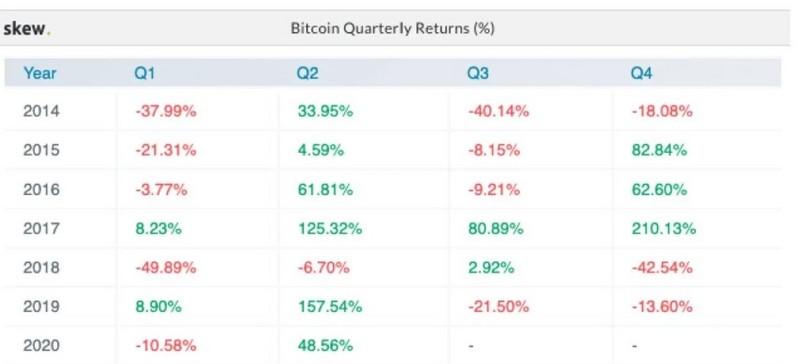The height and width of the screenshot is (364, 800).
Task: Click the -9.21% cell in 2016 Q3
Action: [494, 189]
